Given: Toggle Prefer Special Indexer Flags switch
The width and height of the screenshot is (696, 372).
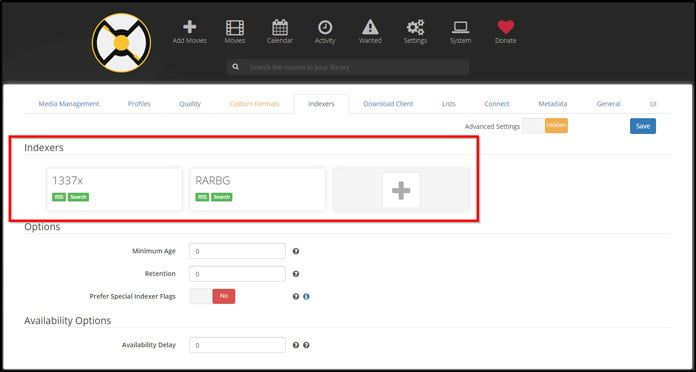Looking at the screenshot, I should 212,296.
